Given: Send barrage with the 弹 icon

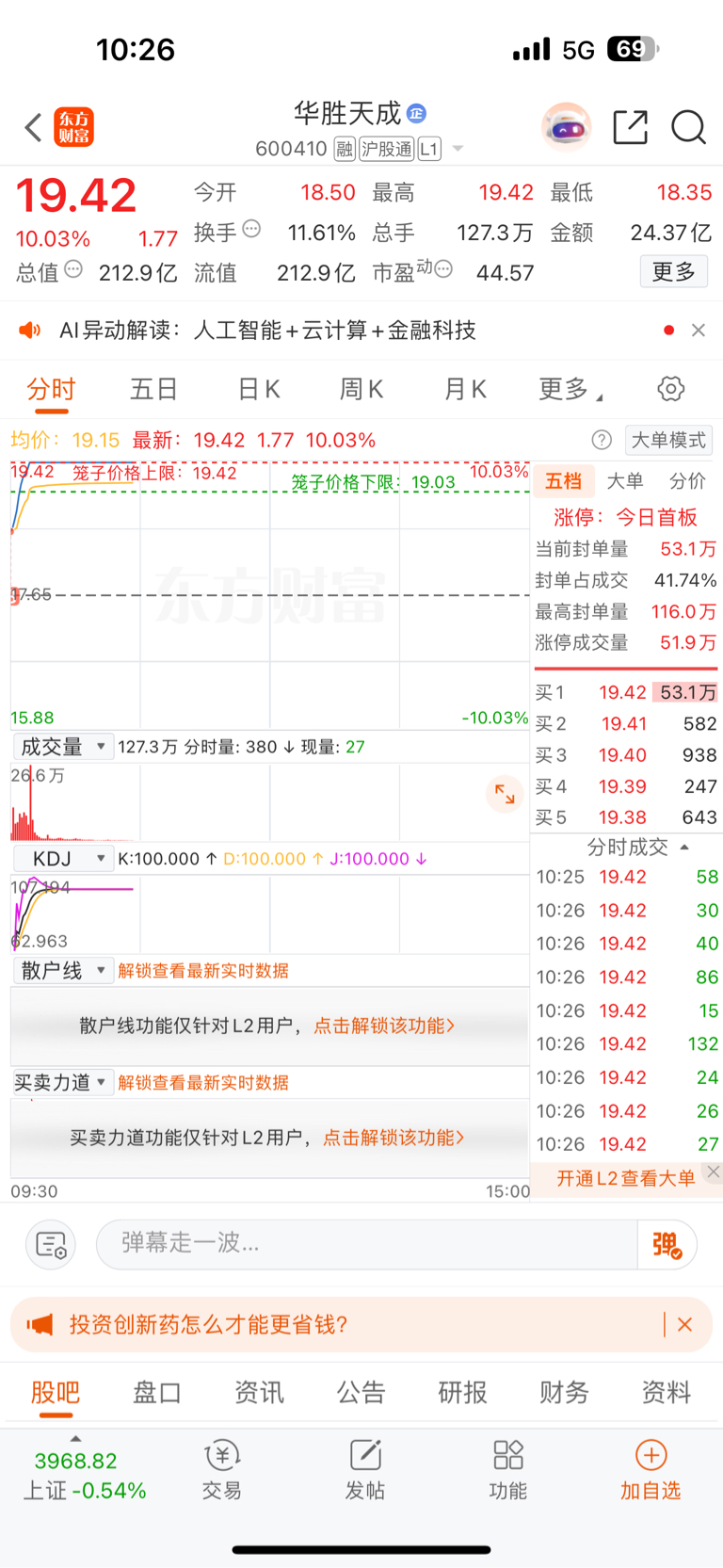Looking at the screenshot, I should [667, 1245].
